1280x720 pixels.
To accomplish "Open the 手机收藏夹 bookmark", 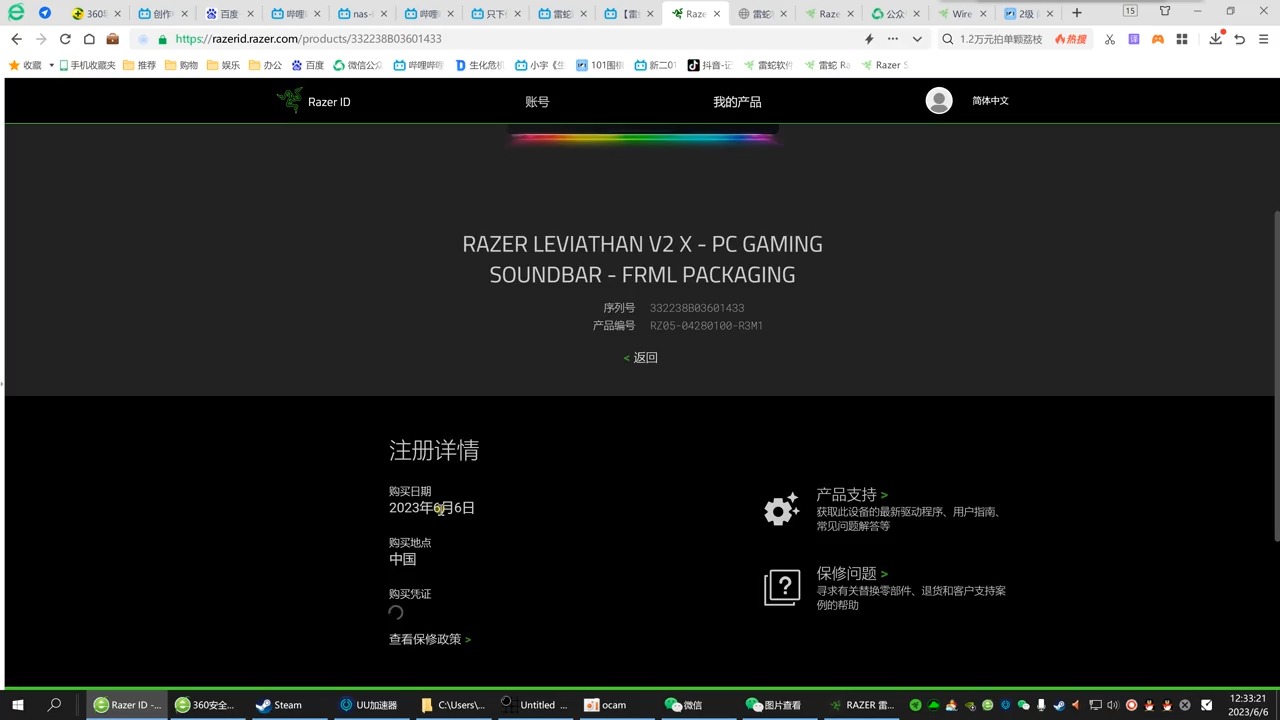I will [x=87, y=65].
